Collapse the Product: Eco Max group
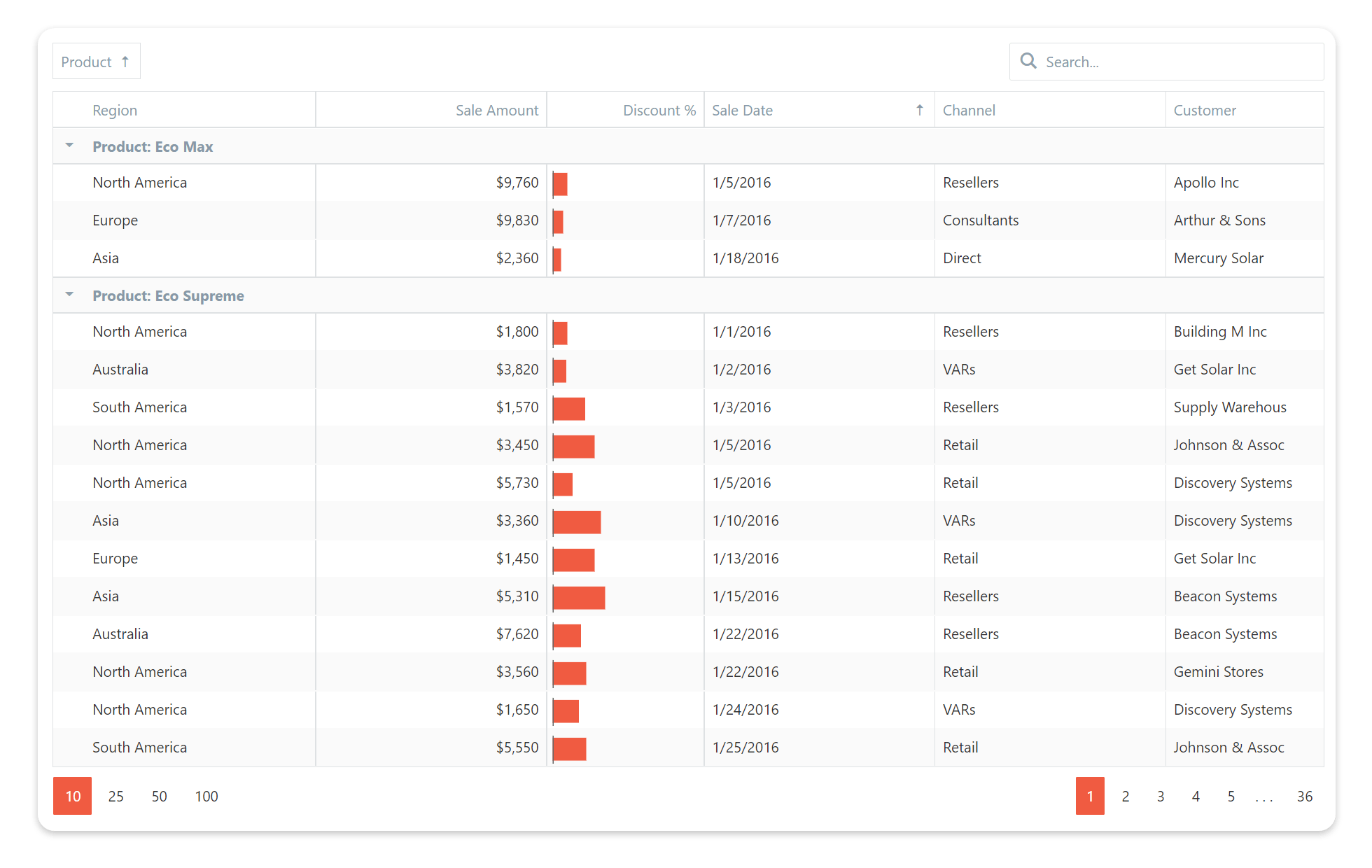Viewport: 1372px width, 868px height. pyautogui.click(x=69, y=146)
